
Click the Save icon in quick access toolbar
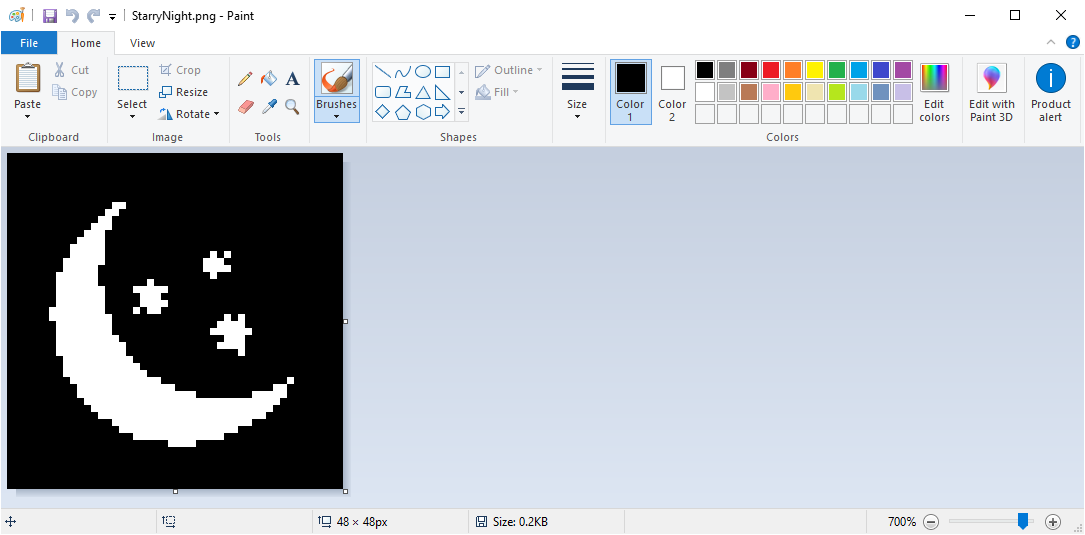[x=50, y=15]
